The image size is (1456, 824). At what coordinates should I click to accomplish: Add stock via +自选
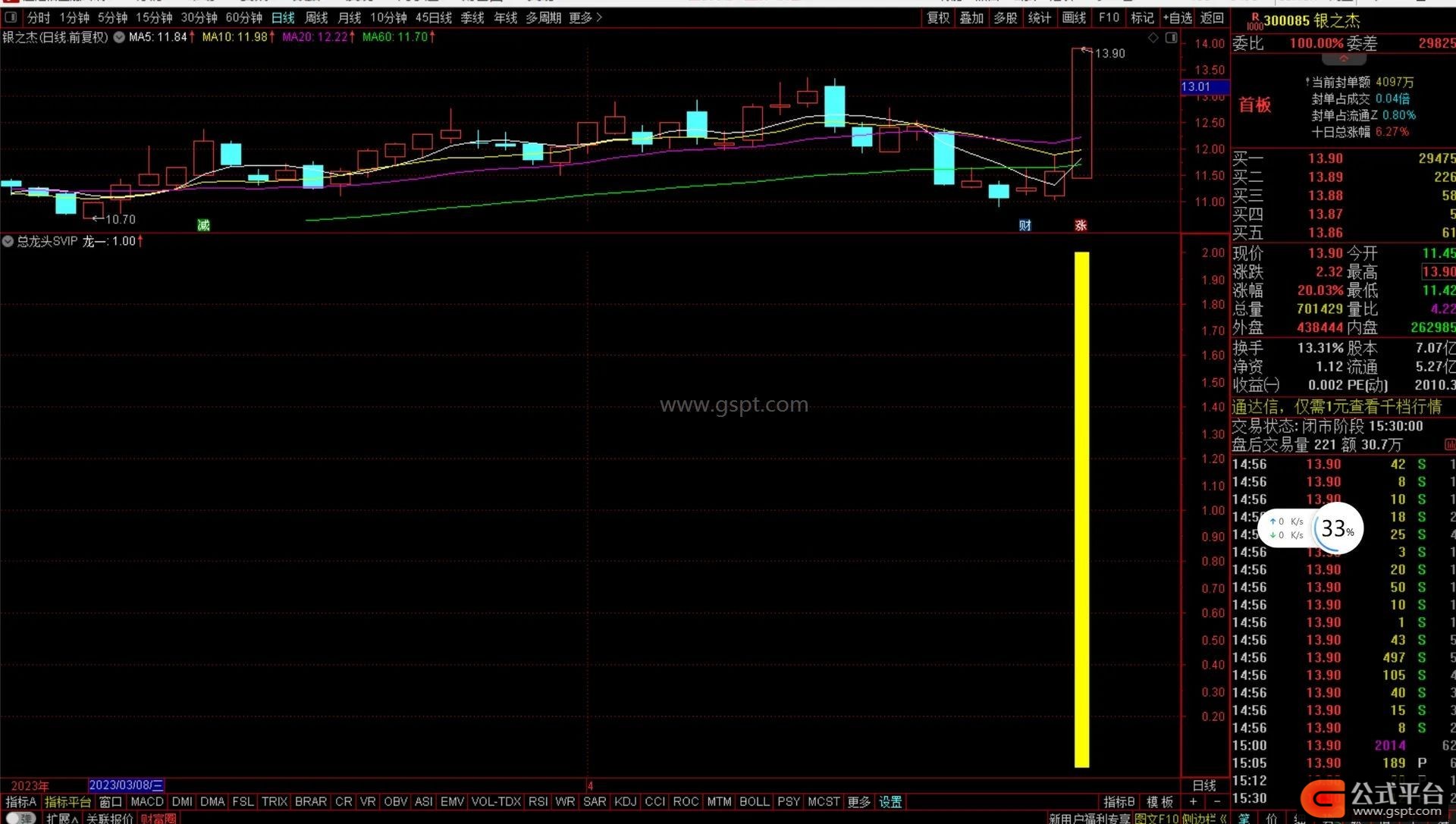click(x=1178, y=17)
